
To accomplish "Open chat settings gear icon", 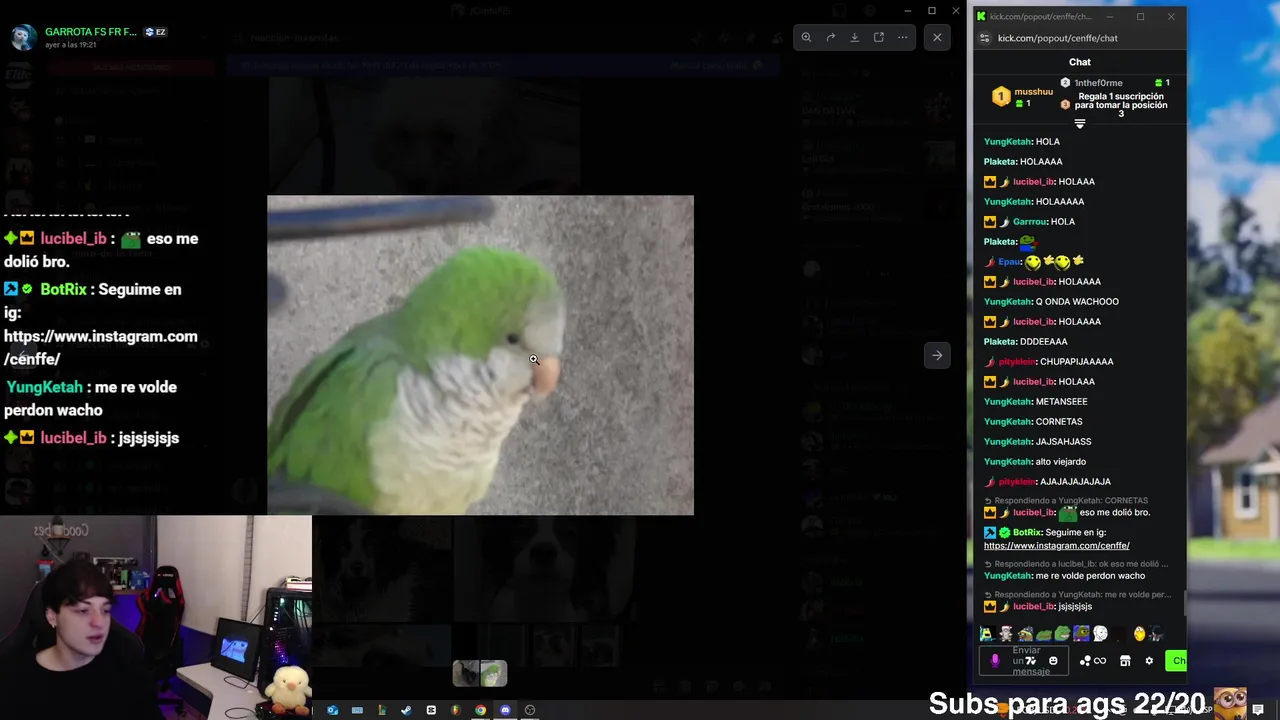I will [x=1149, y=661].
